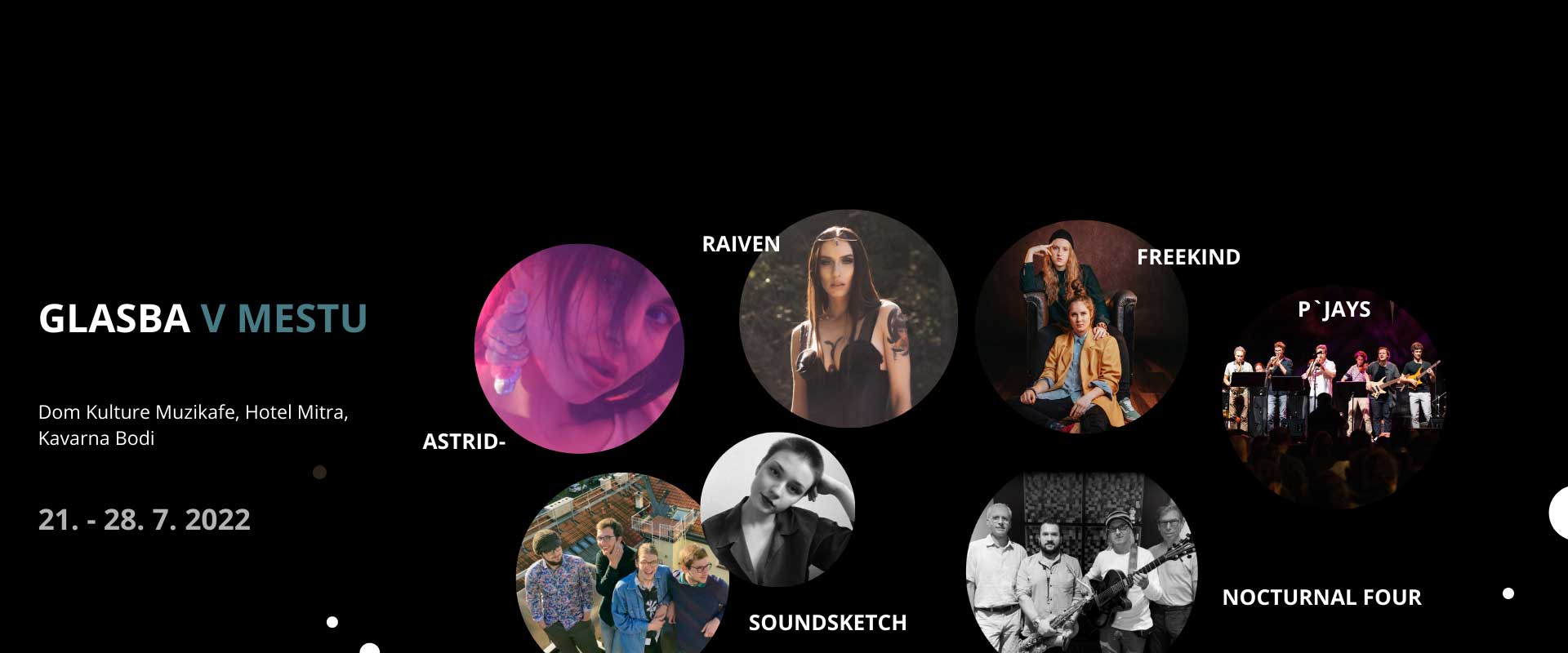Click the small white dot beside Nocturnal Four

tap(1508, 593)
